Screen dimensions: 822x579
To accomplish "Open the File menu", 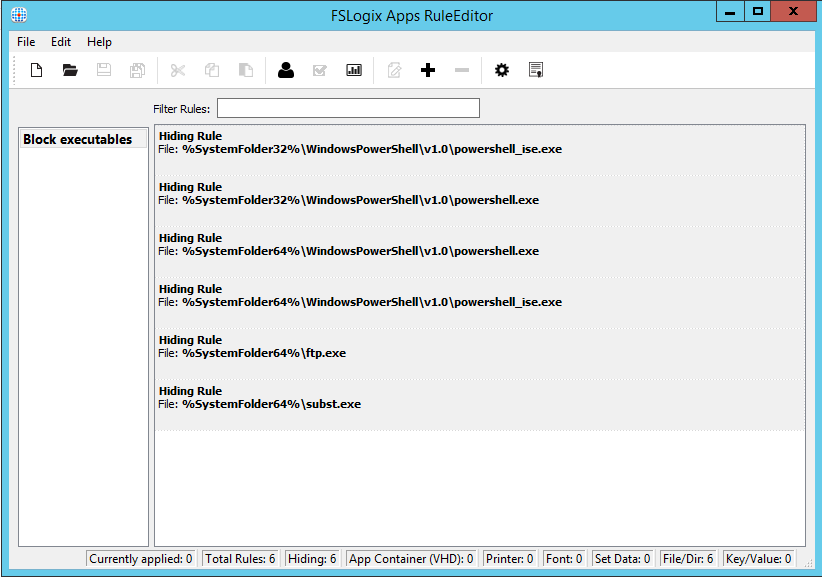I will (26, 42).
